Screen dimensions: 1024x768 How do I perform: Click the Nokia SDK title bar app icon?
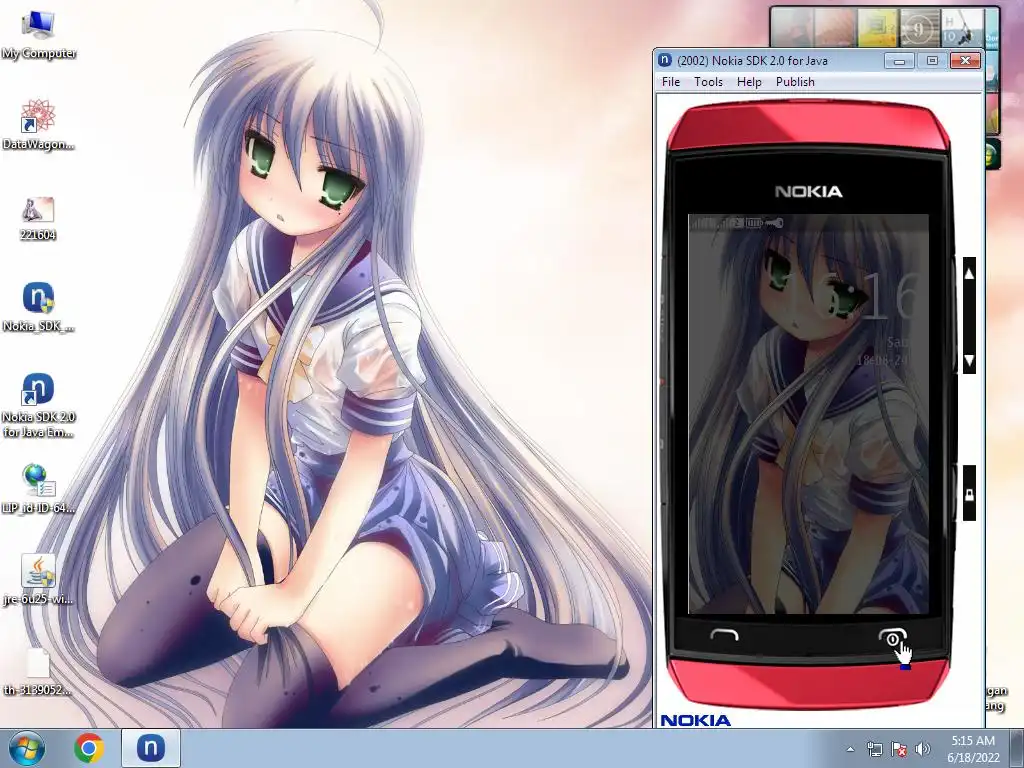click(x=665, y=60)
